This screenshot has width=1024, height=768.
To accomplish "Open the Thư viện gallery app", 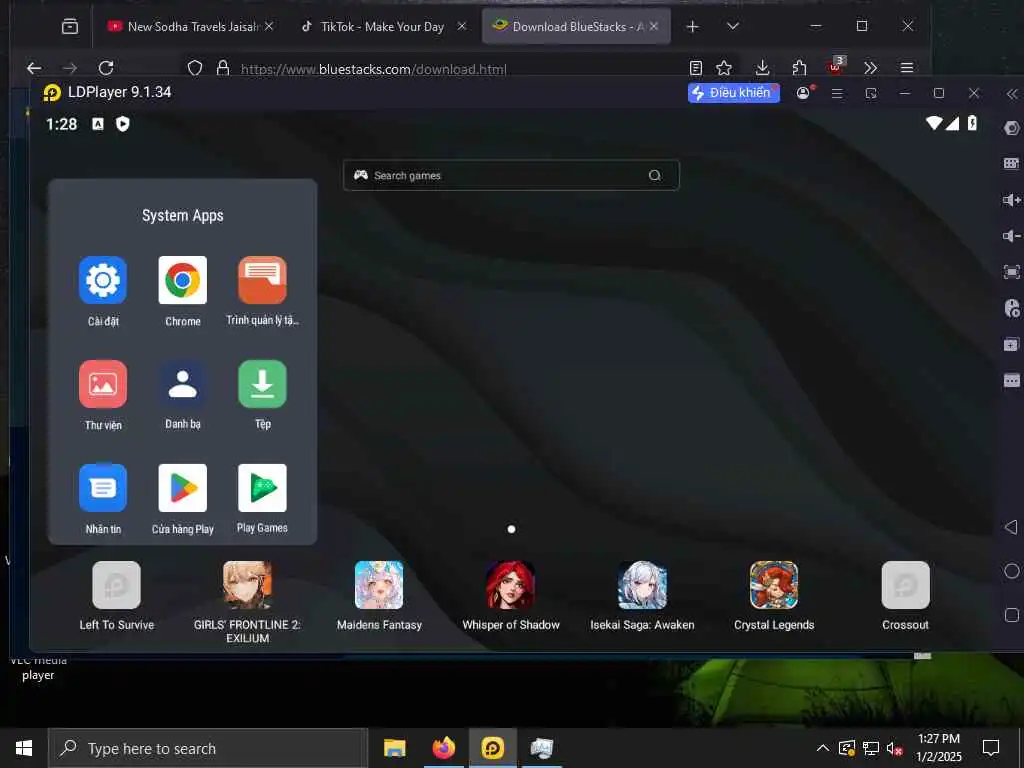I will pyautogui.click(x=103, y=384).
